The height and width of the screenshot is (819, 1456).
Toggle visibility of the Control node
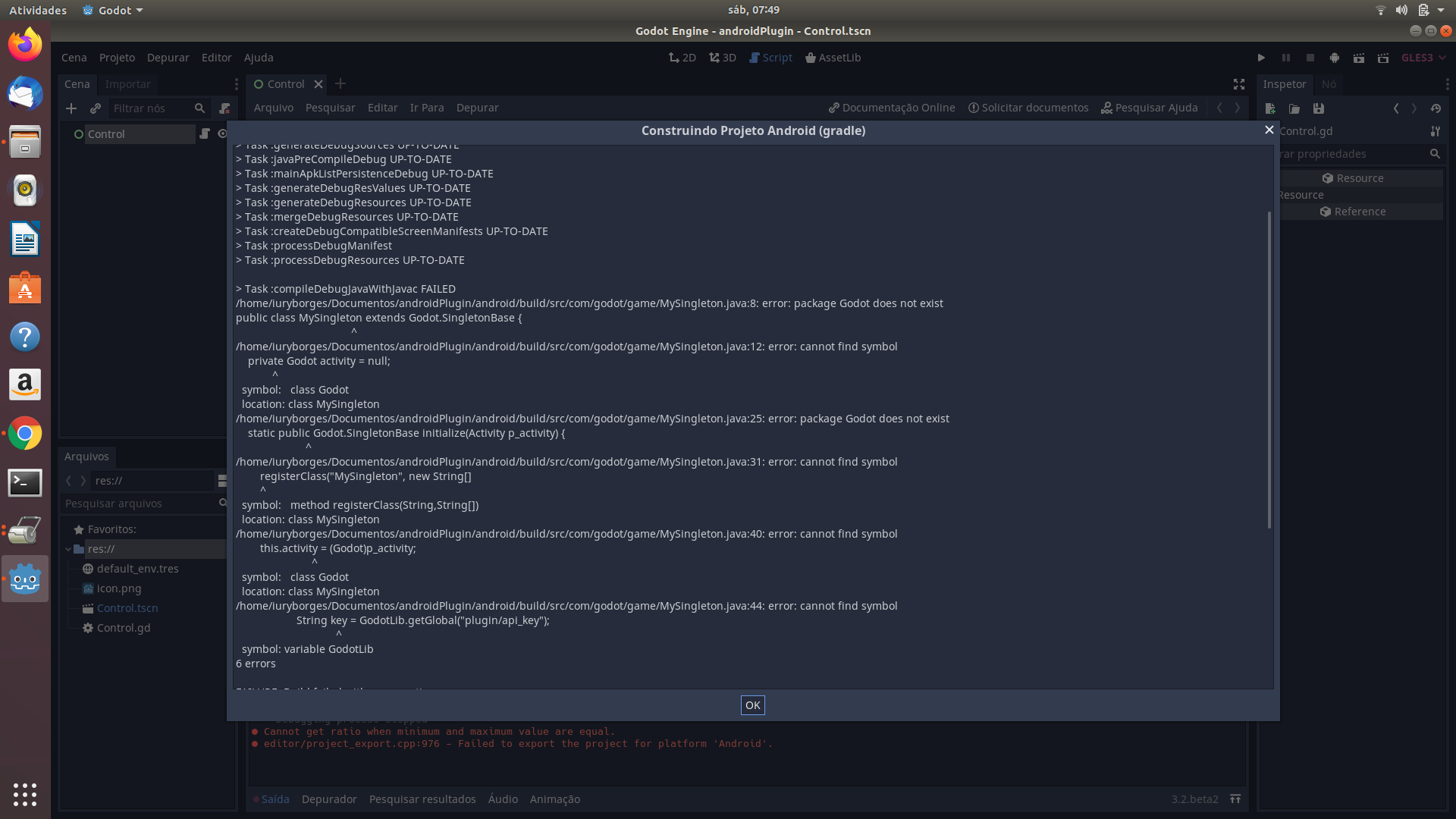(x=222, y=133)
